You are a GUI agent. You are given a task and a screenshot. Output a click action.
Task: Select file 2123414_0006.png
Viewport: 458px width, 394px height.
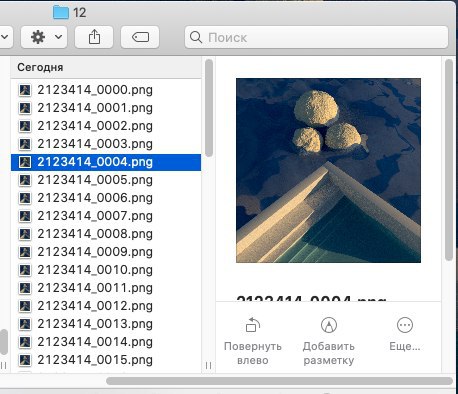106,198
